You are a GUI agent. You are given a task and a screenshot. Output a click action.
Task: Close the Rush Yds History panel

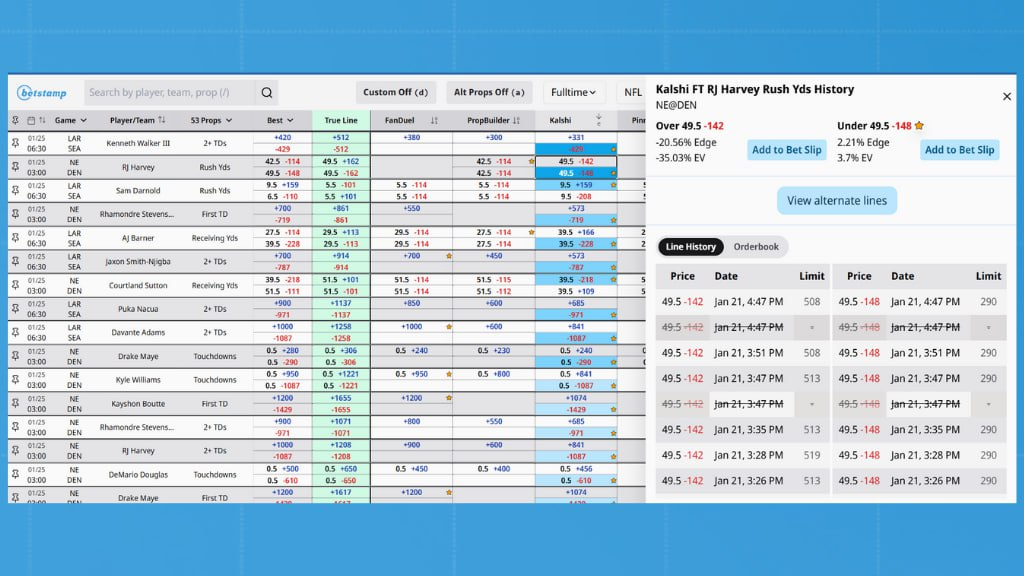coord(1006,97)
